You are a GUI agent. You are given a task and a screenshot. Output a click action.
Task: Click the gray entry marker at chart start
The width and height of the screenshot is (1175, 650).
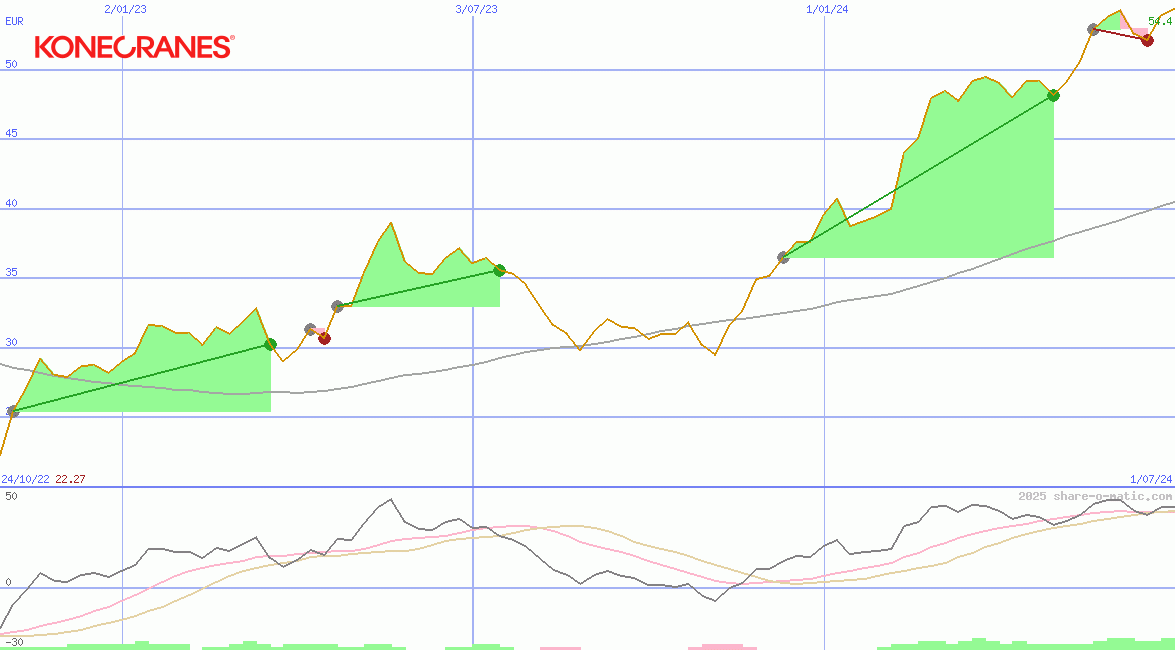(12, 411)
